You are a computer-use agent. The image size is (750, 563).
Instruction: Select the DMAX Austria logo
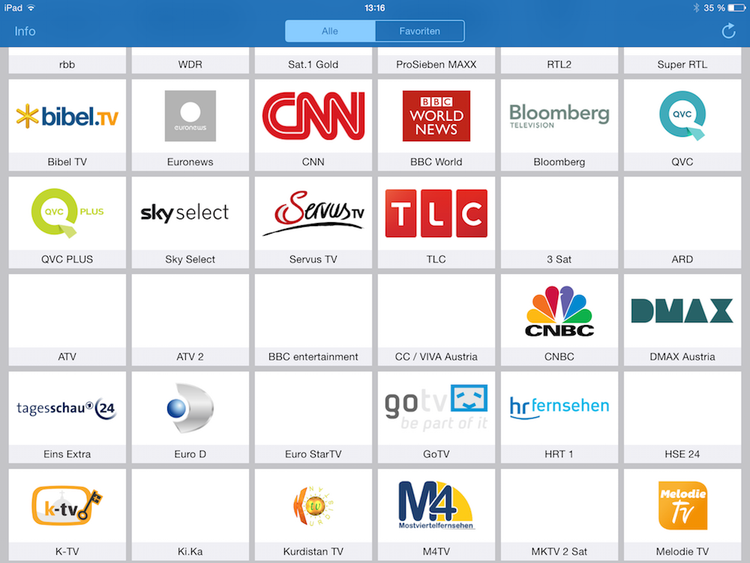tap(682, 311)
